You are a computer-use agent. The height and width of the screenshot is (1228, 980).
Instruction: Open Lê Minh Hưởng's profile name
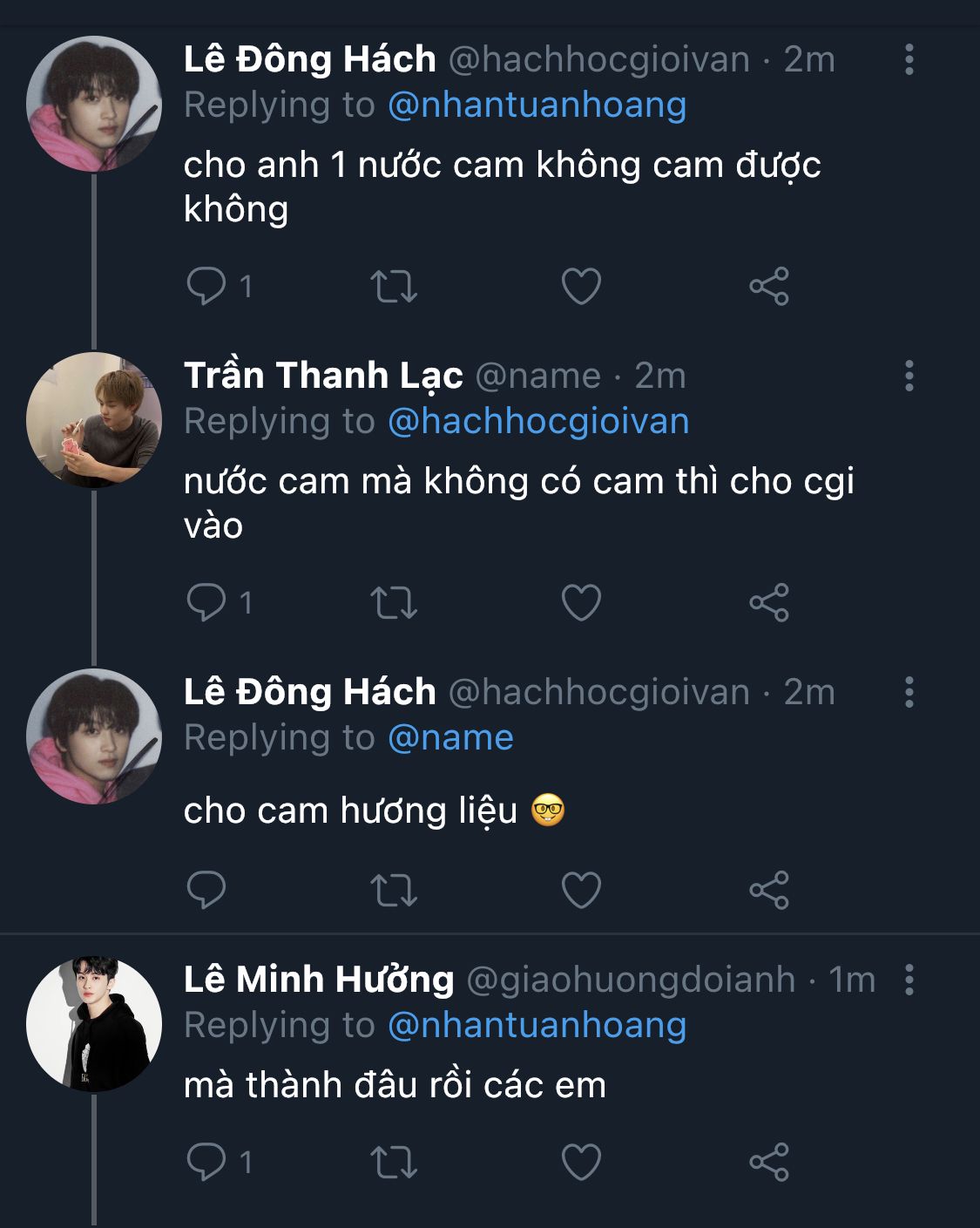click(x=319, y=980)
